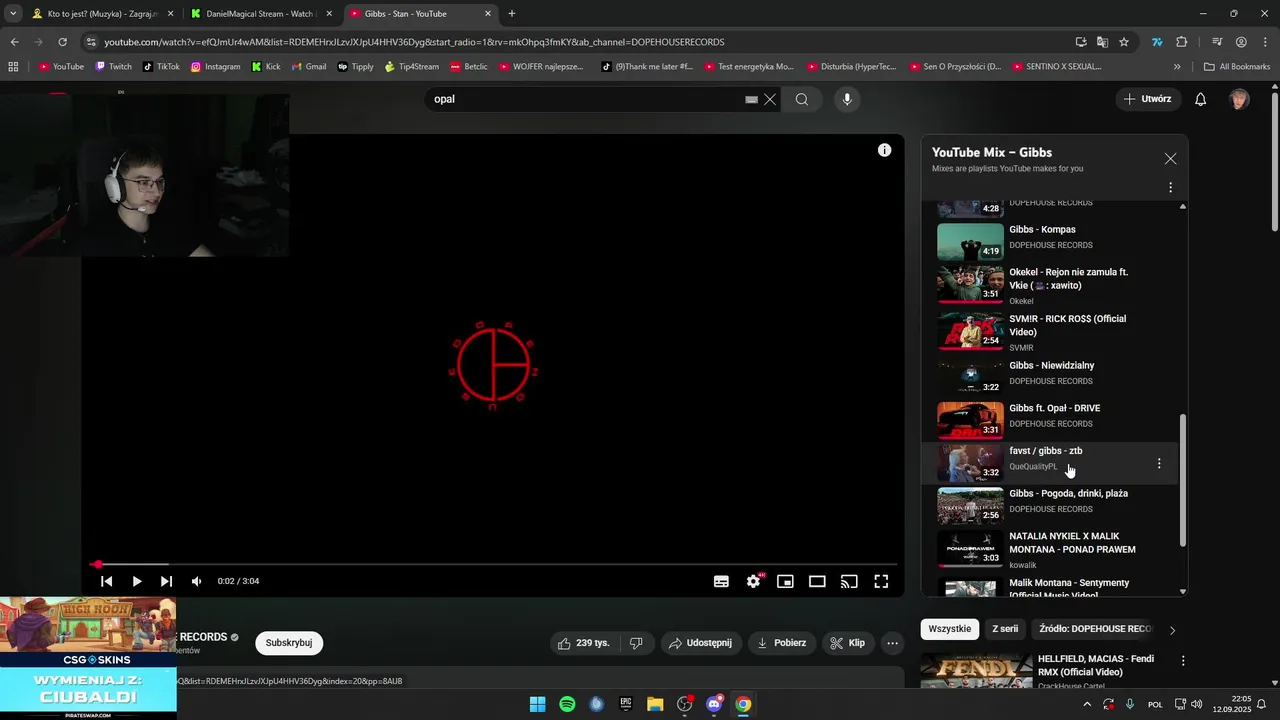Download video with Pobierz
Image resolution: width=1280 pixels, height=720 pixels.
(x=782, y=643)
